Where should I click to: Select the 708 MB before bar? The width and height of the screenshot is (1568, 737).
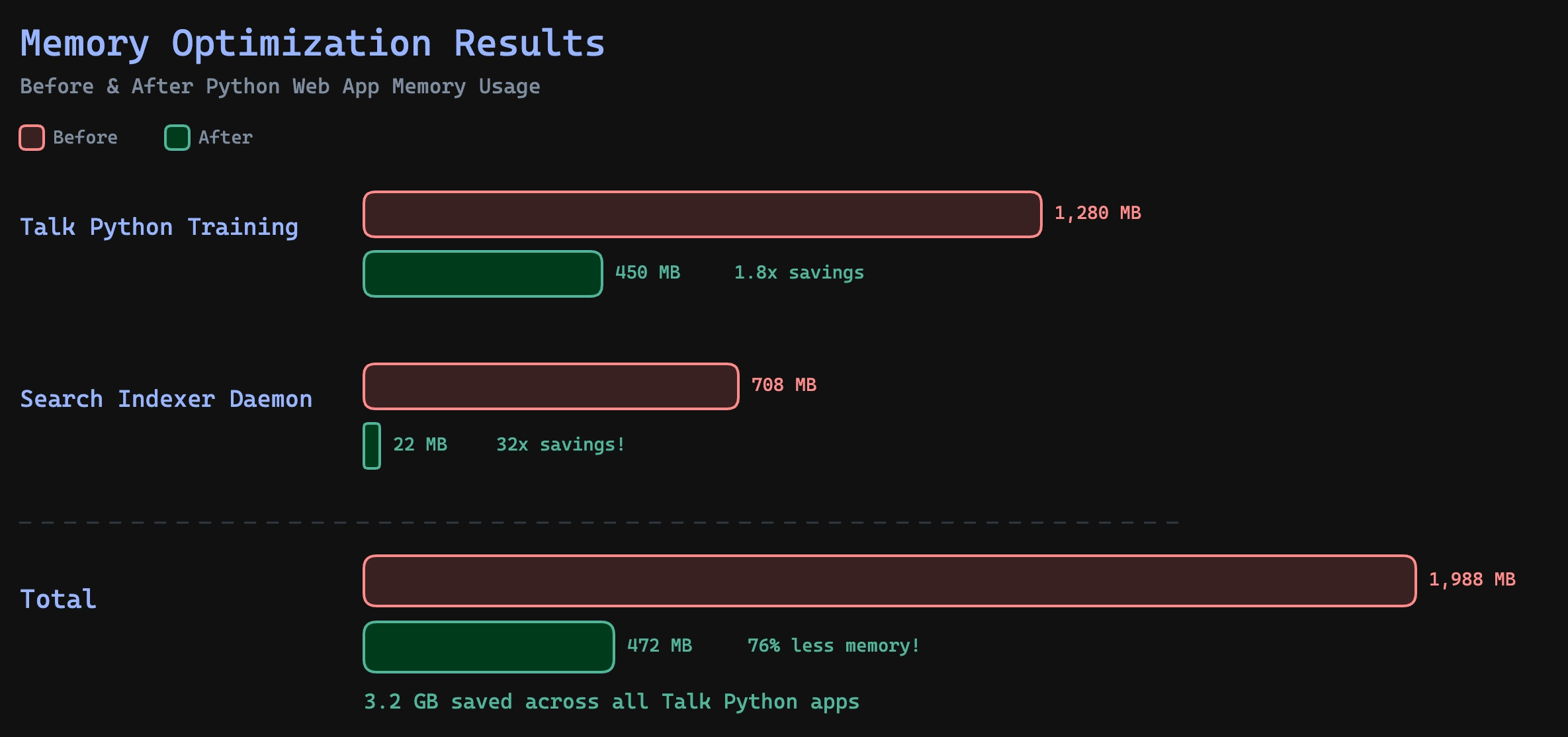550,386
